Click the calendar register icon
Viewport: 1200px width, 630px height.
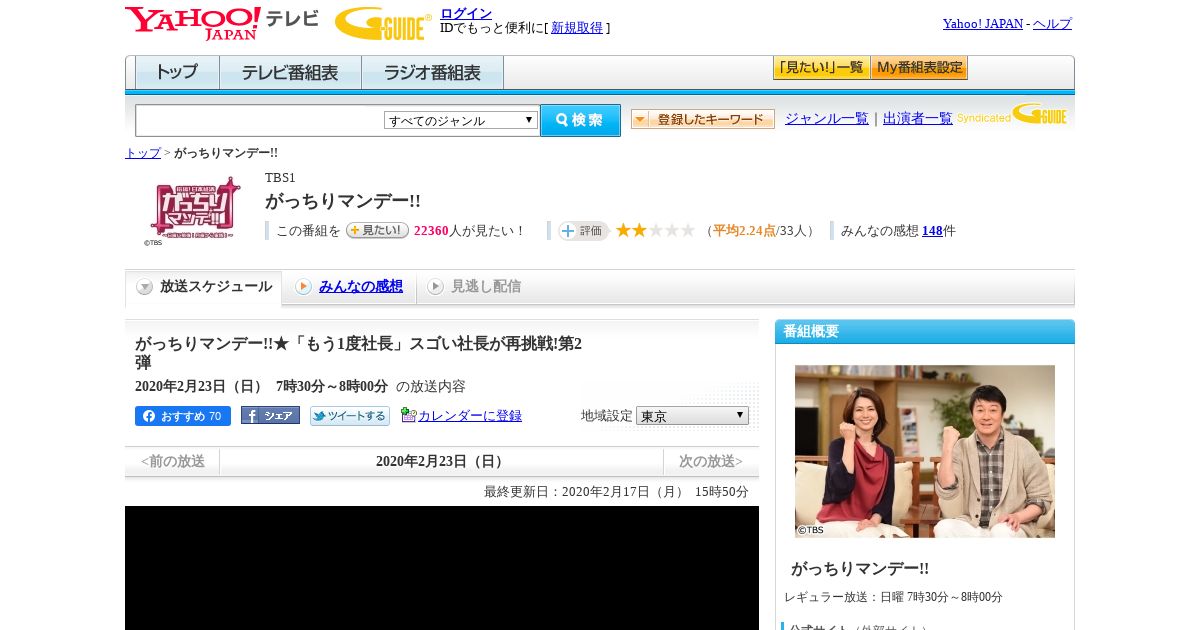pos(408,415)
